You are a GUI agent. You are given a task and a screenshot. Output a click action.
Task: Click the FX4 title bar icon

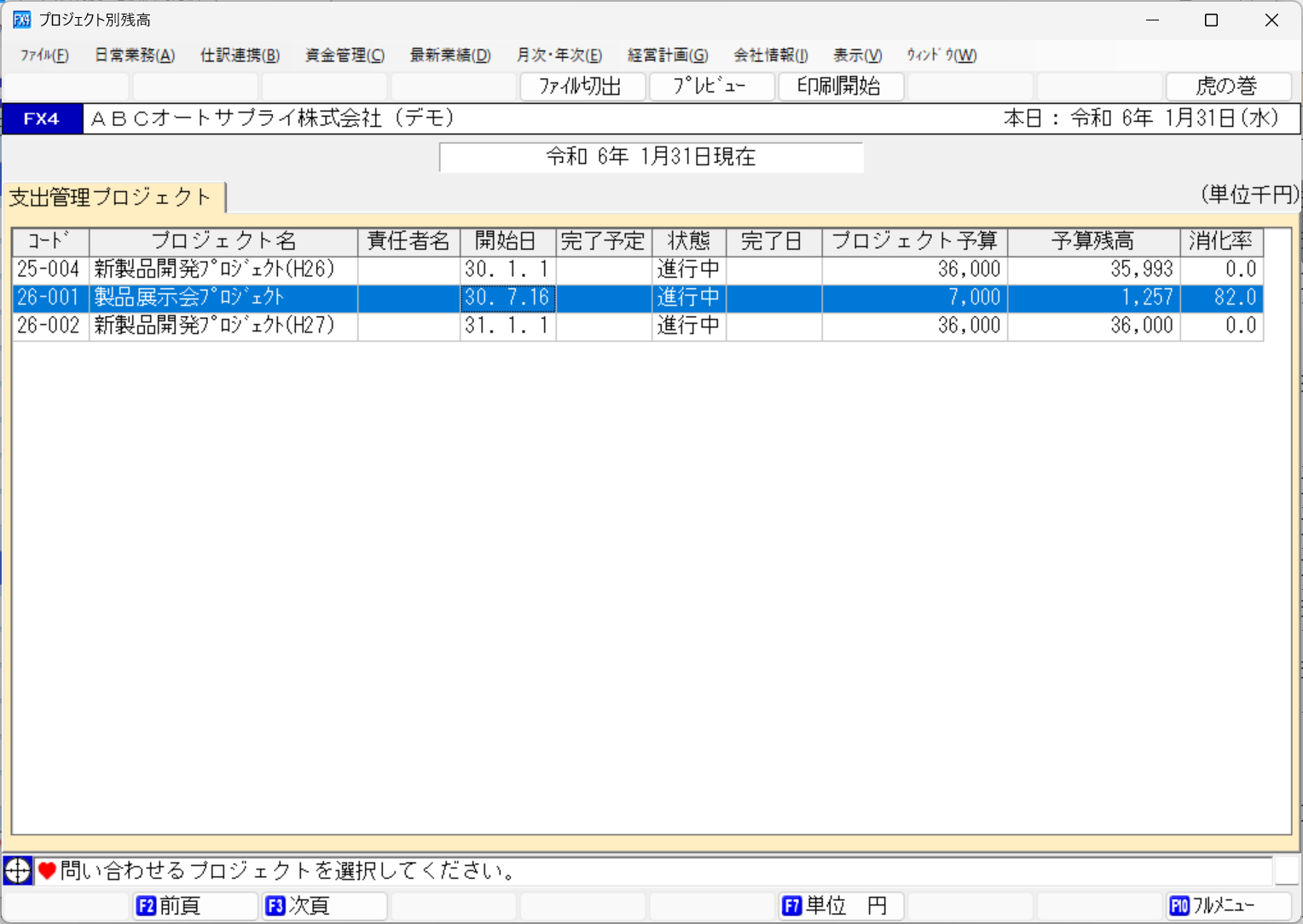coord(21,19)
